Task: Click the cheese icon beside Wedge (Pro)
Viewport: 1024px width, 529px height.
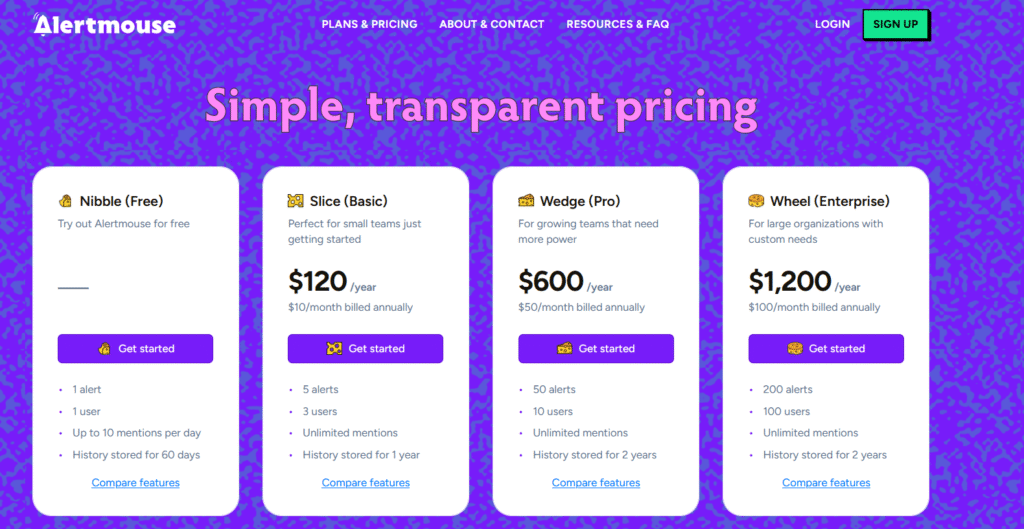Action: [x=526, y=201]
